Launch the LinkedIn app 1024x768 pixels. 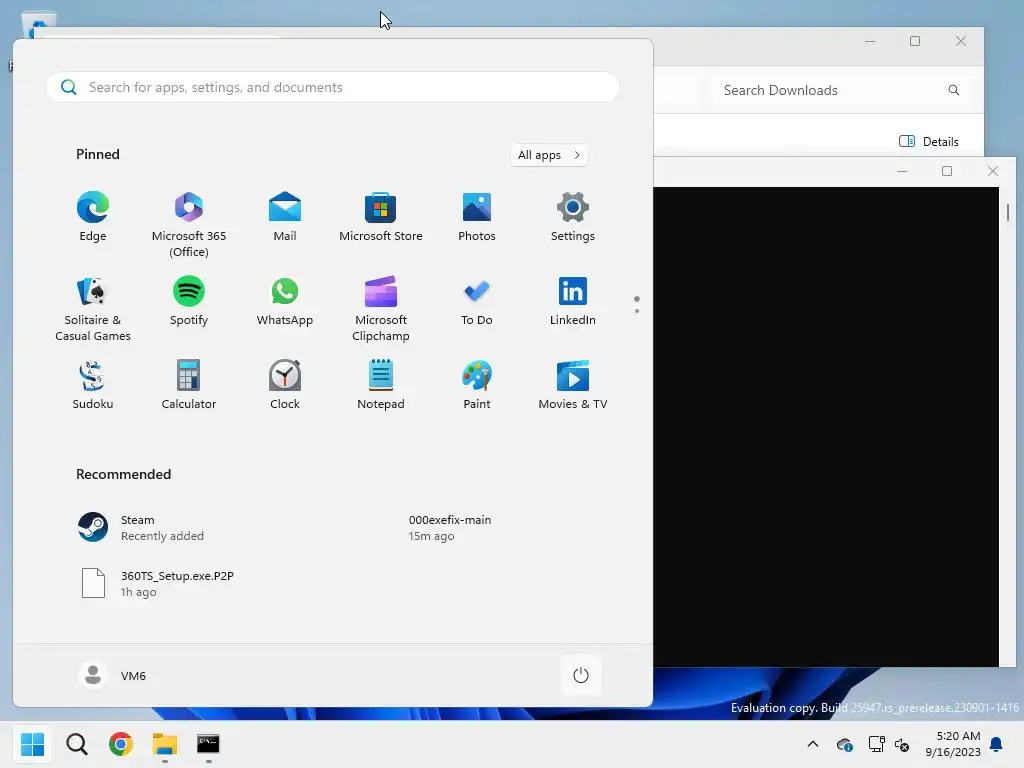[573, 301]
